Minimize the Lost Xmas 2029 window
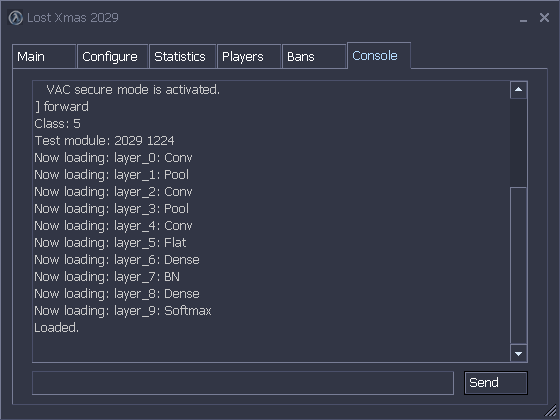Viewport: 560px width, 420px height. 524,20
